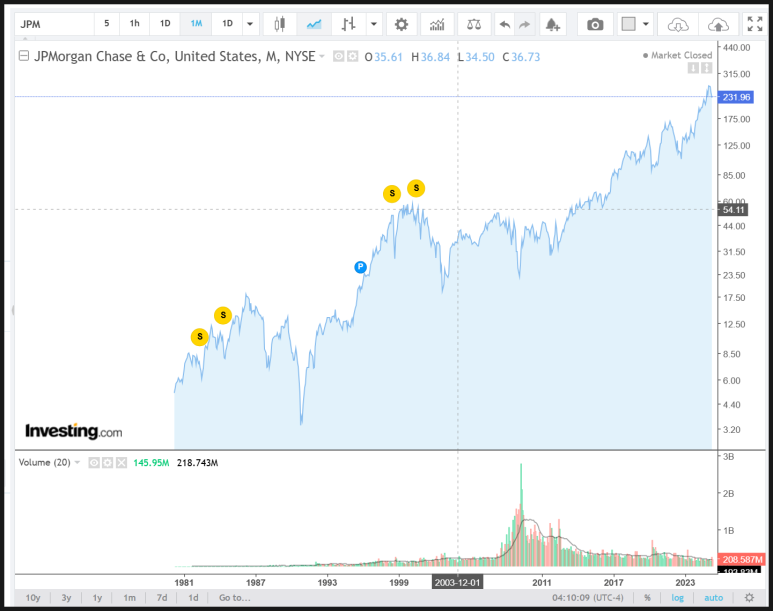This screenshot has width=773, height=611.
Task: Redo the chart action
Action: [x=525, y=24]
